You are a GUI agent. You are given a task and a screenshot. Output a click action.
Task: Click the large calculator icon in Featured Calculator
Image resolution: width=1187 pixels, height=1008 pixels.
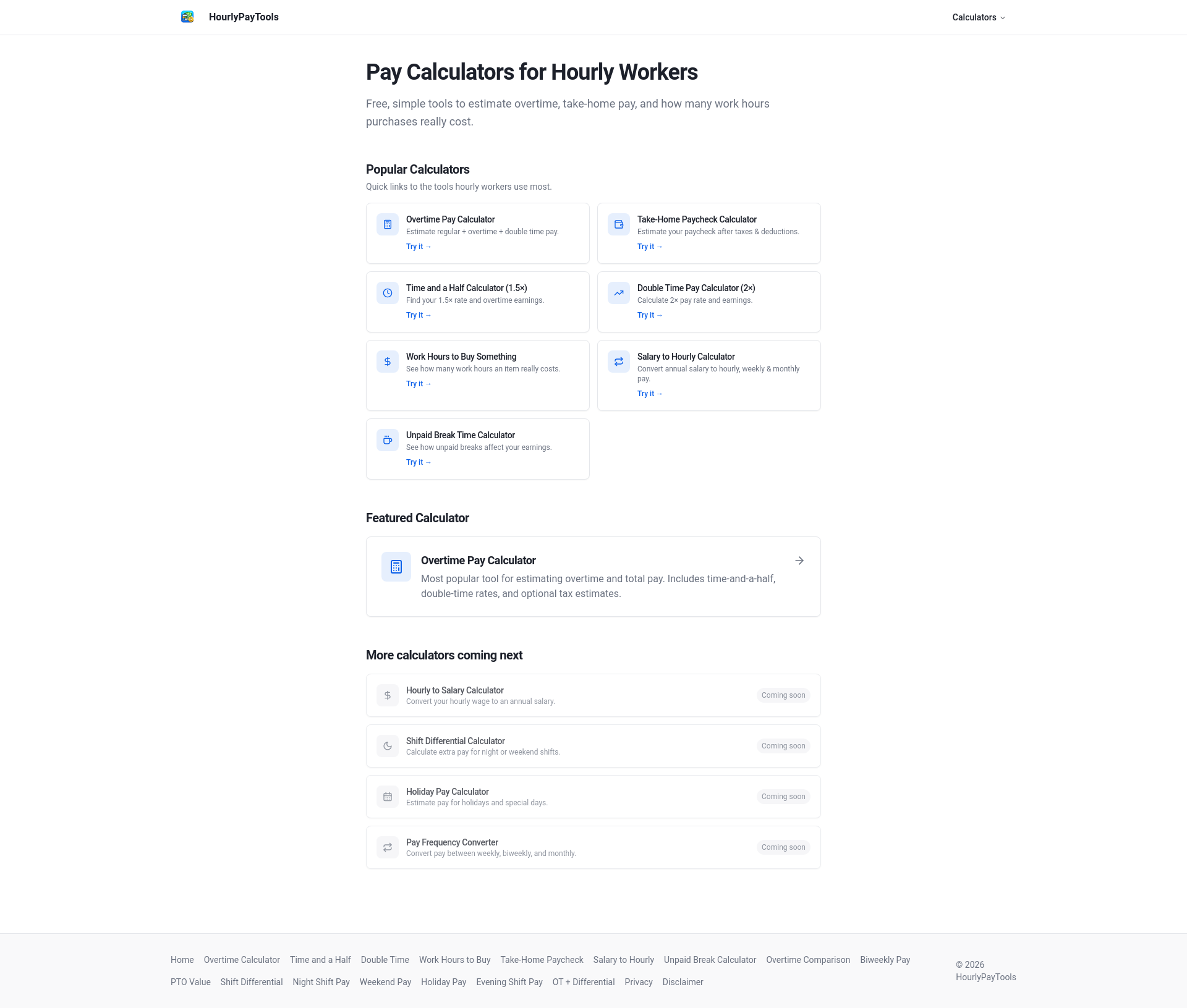pos(396,567)
